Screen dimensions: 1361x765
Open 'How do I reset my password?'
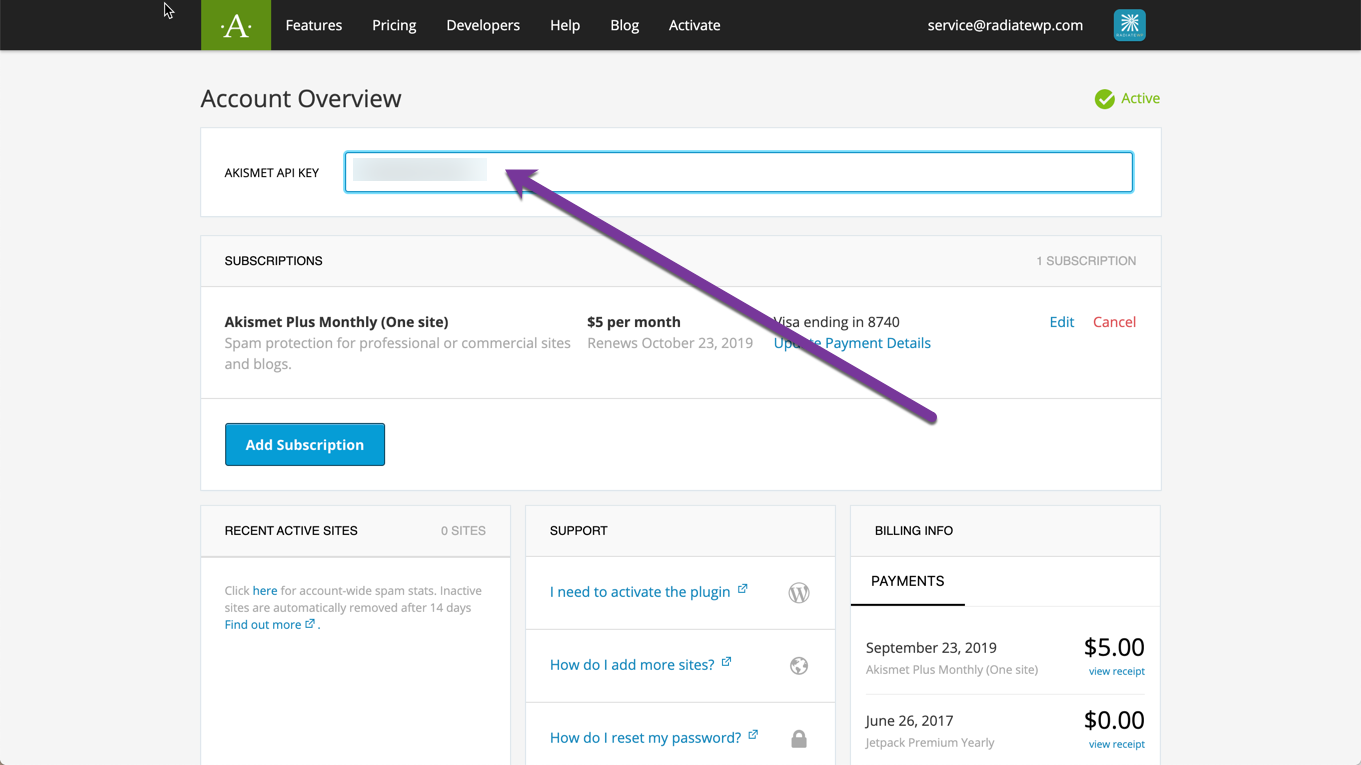point(645,738)
